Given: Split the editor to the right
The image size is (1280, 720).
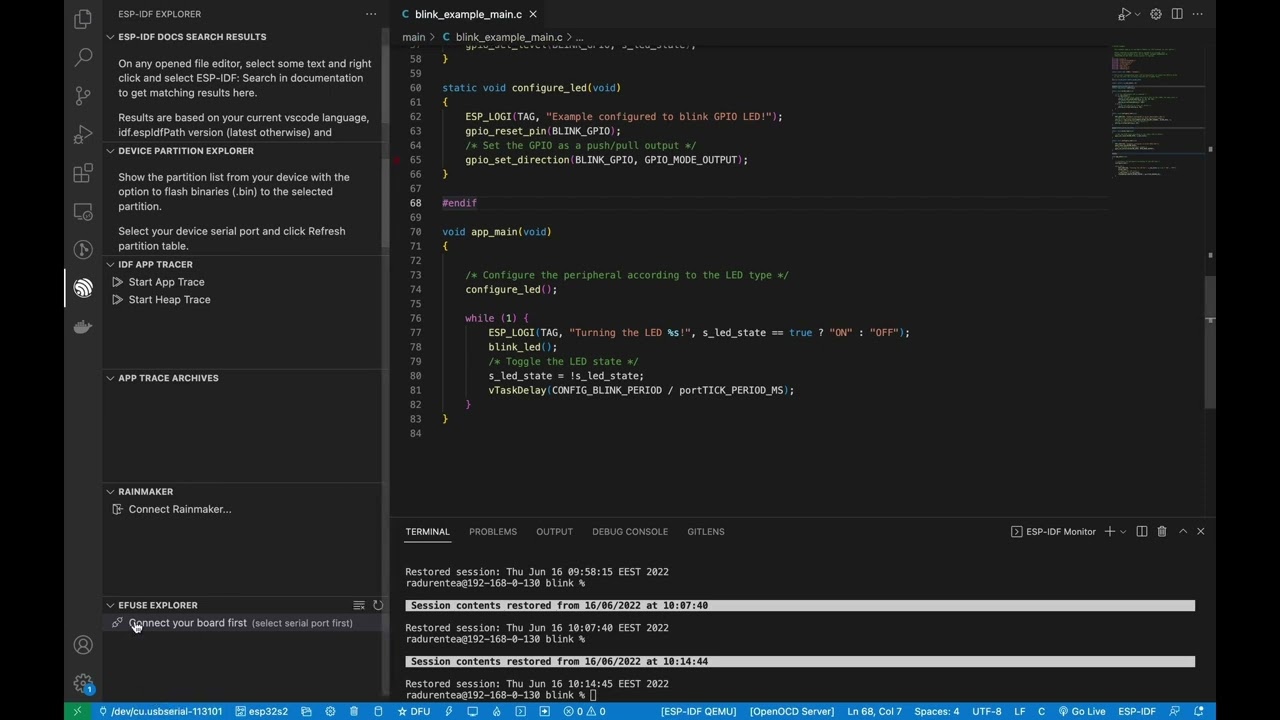Looking at the screenshot, I should (1177, 14).
